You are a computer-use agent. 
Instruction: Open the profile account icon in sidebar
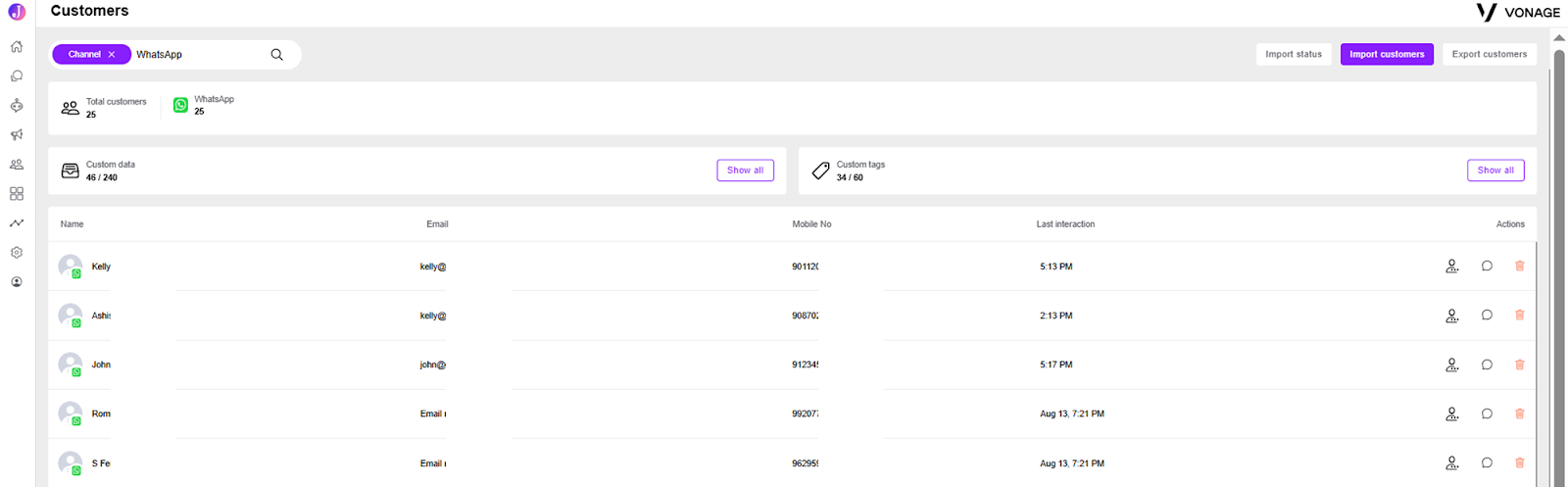click(17, 282)
